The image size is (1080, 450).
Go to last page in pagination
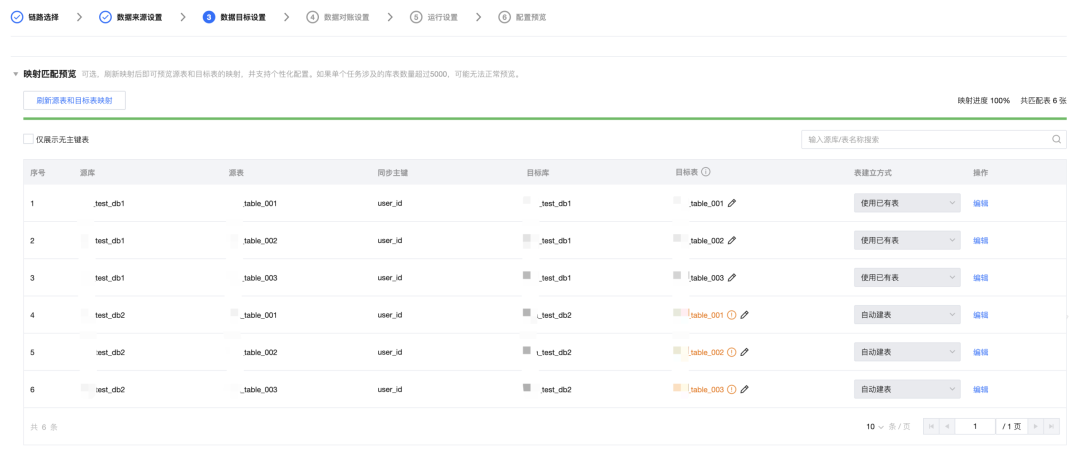point(1051,427)
